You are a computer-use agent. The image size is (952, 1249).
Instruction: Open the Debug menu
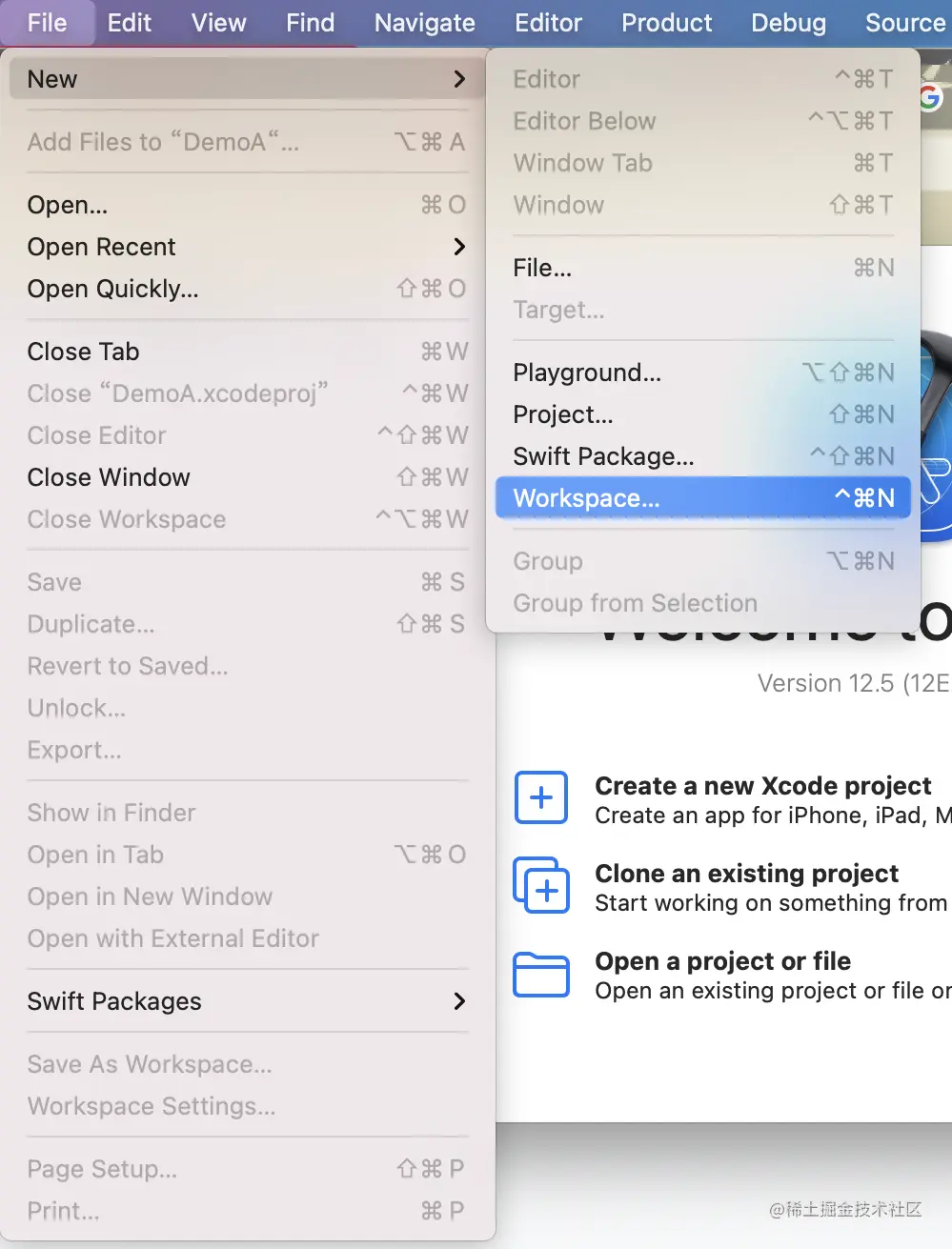point(788,23)
